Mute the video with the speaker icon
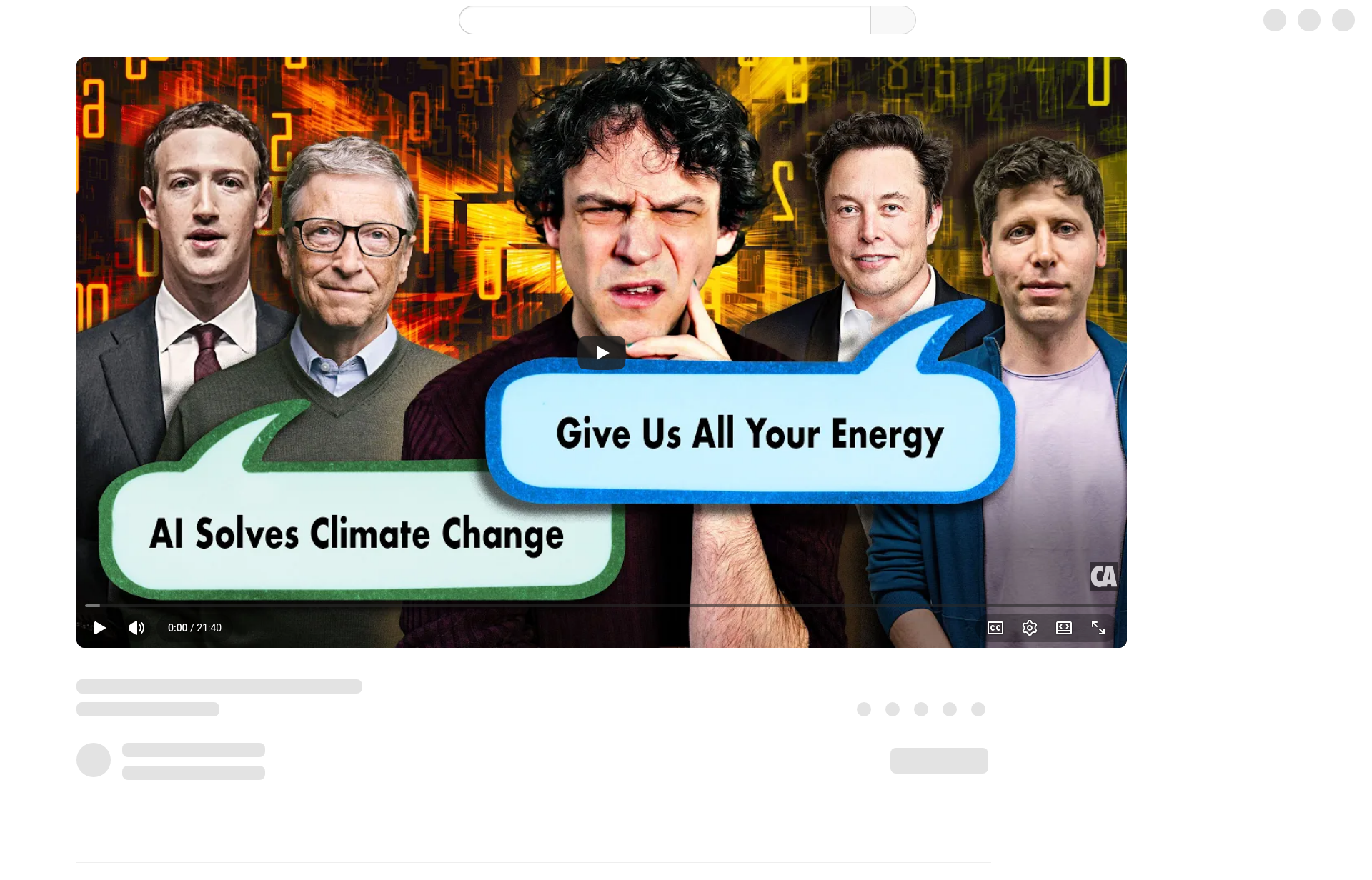This screenshot has height=880, width=1372. 136,628
